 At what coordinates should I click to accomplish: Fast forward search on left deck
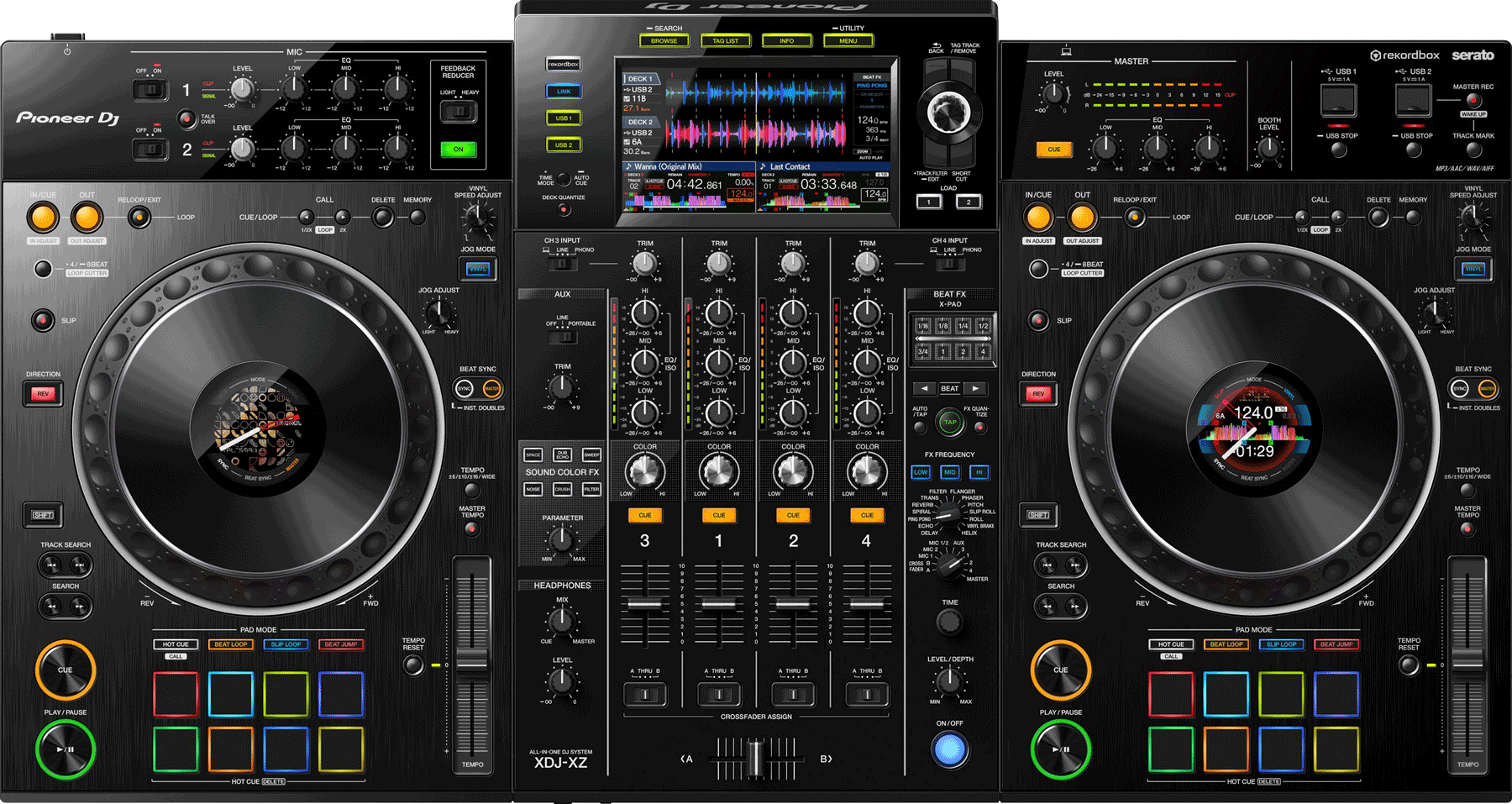80,606
